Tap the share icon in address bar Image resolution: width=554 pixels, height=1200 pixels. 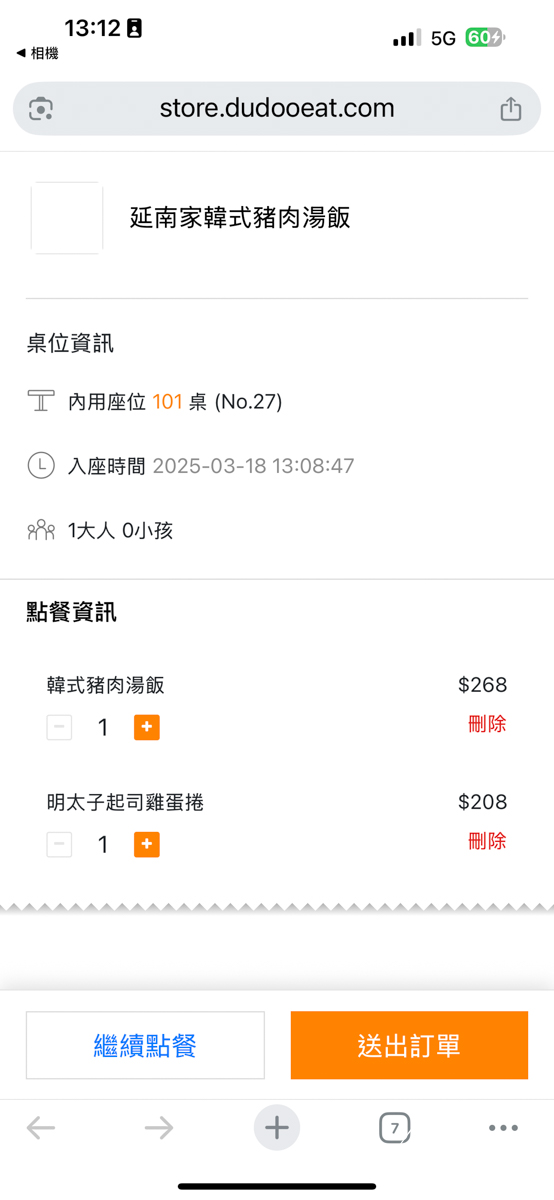tap(510, 108)
